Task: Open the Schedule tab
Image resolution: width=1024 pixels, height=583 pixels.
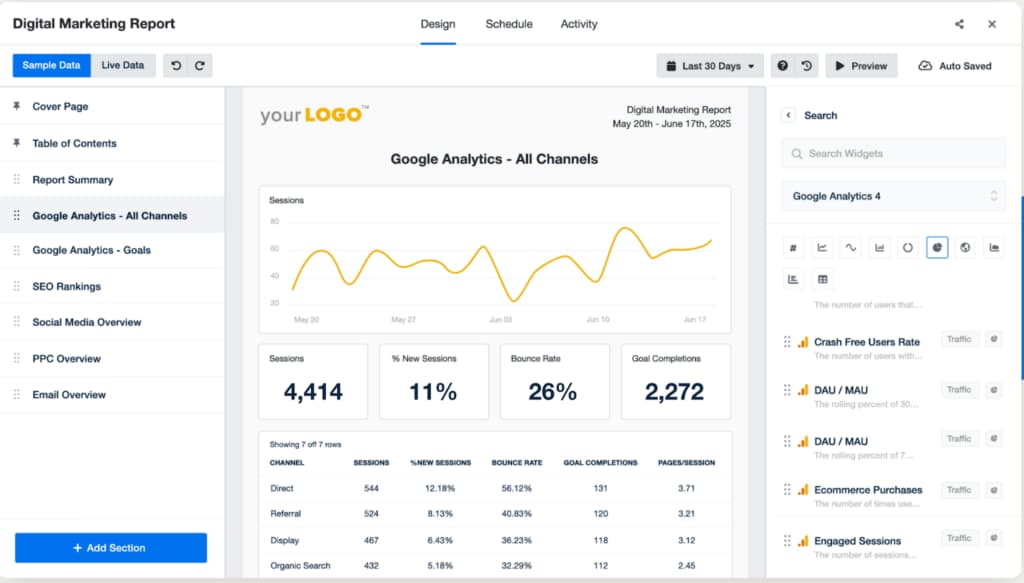Action: point(509,24)
